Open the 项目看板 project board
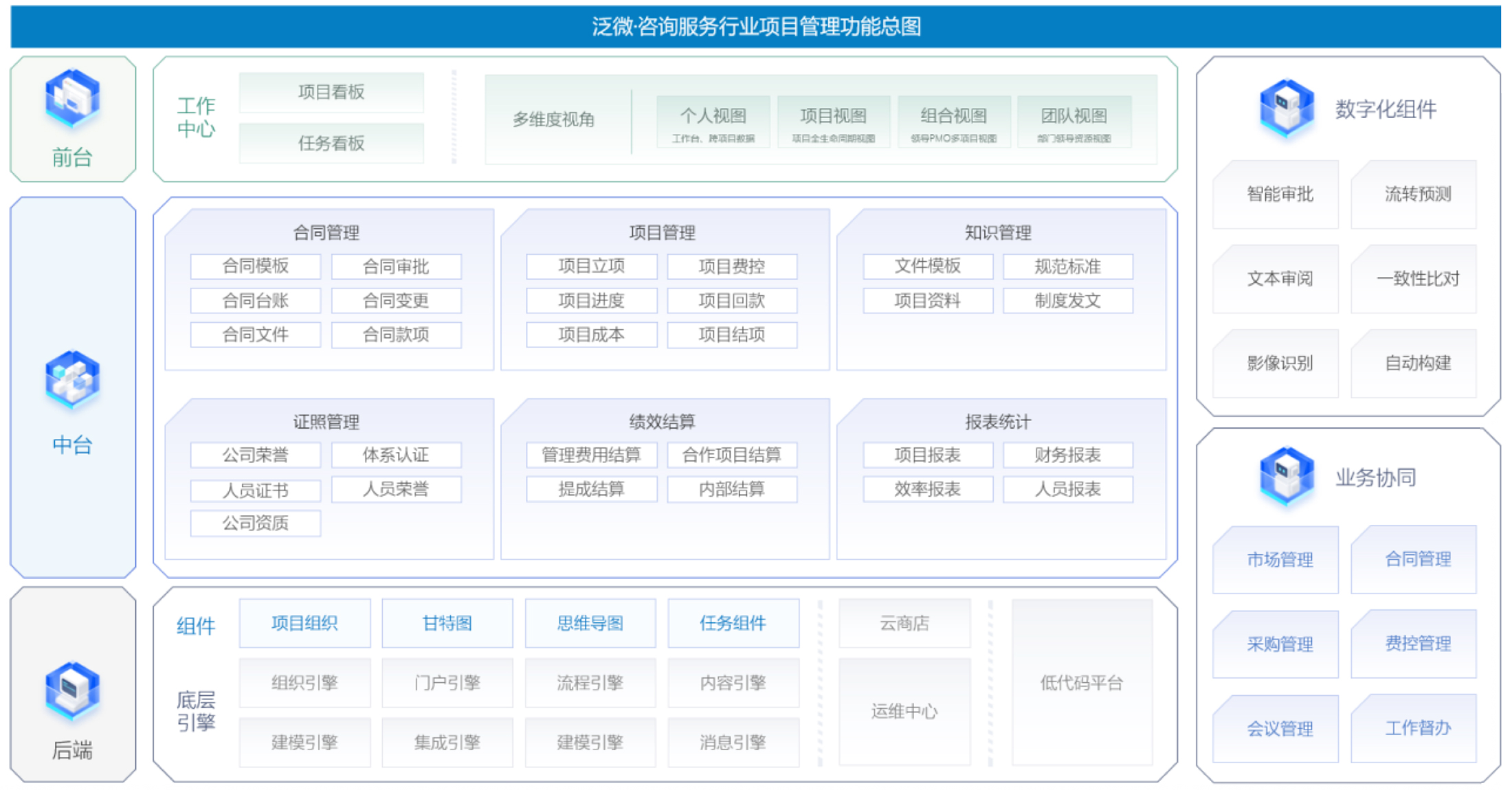The width and height of the screenshot is (1512, 790). [331, 92]
